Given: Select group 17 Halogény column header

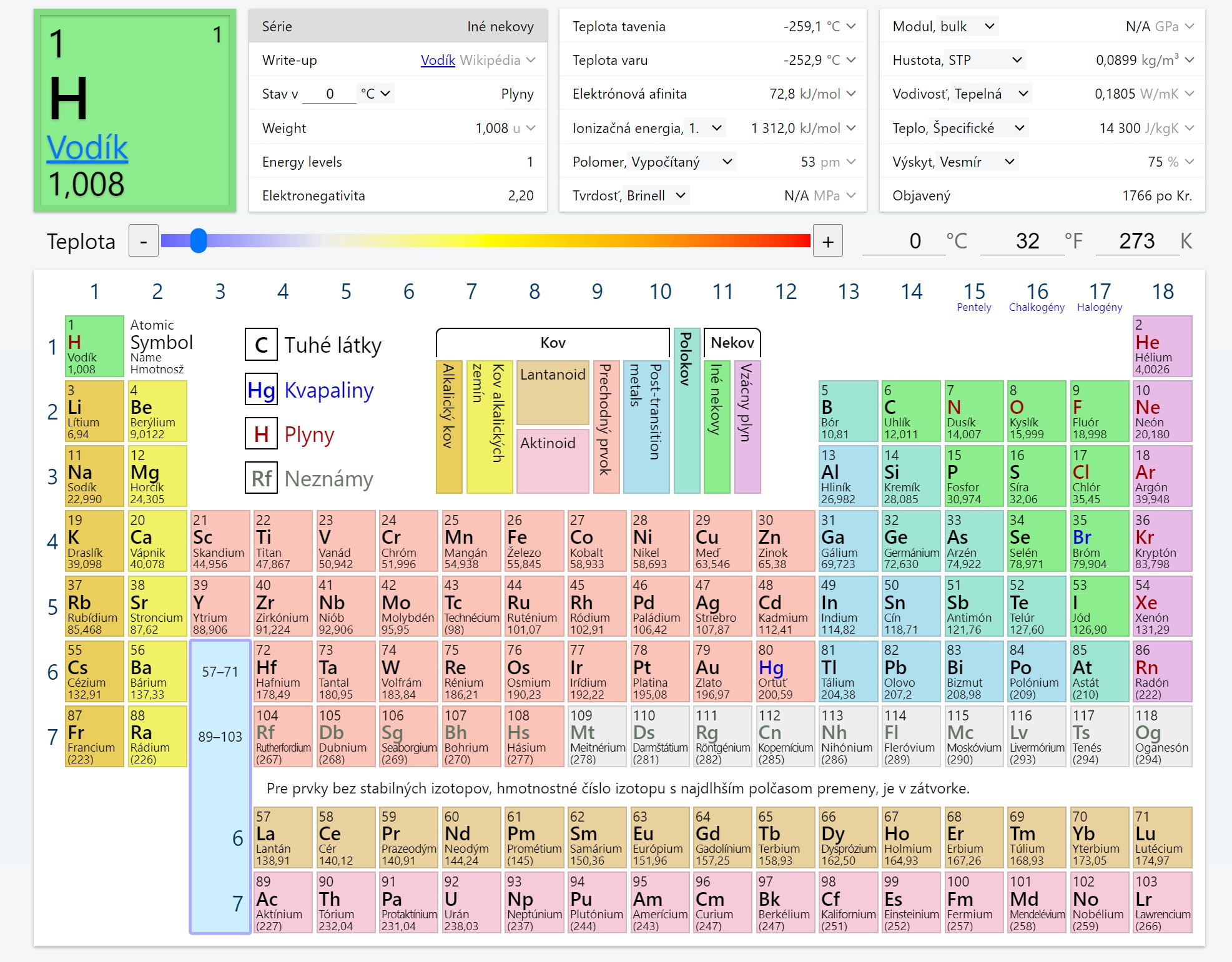Looking at the screenshot, I should [1100, 297].
